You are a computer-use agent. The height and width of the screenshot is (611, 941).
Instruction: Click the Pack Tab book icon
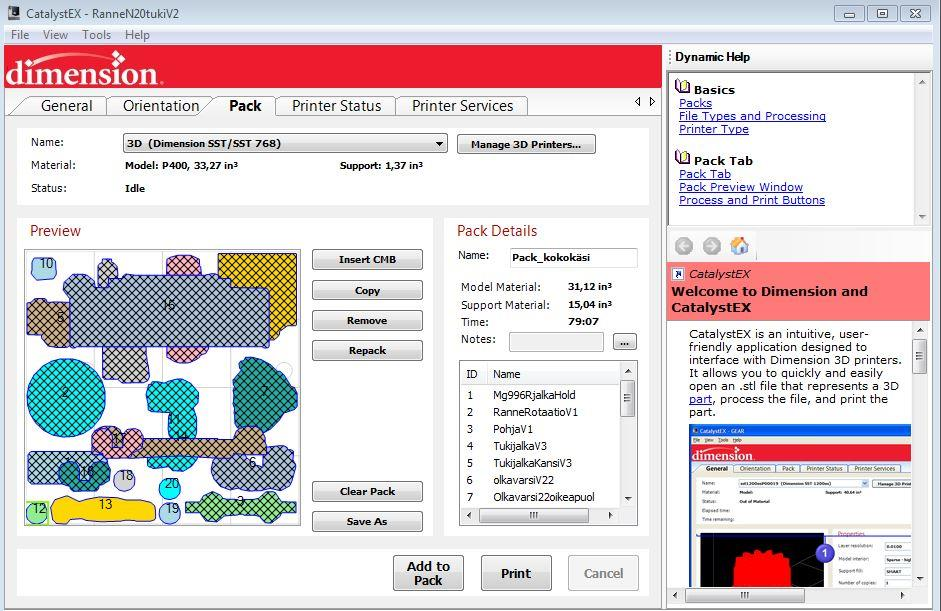coord(682,158)
